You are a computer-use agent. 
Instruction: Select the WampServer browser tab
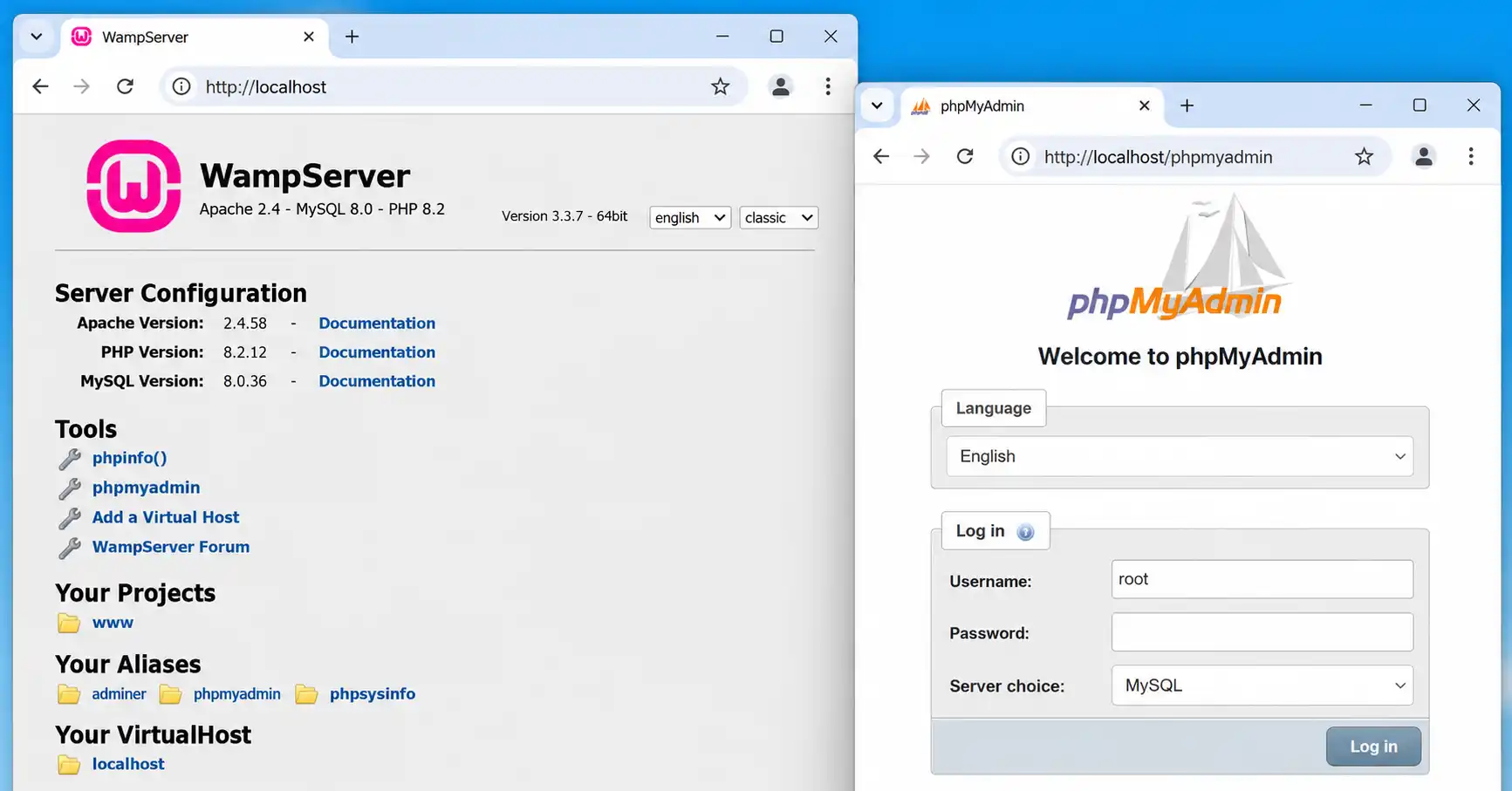tap(193, 37)
